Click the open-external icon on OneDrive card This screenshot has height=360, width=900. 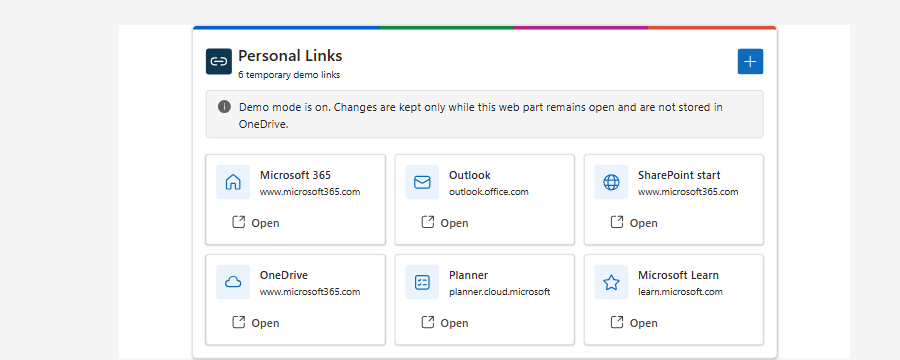pos(238,322)
